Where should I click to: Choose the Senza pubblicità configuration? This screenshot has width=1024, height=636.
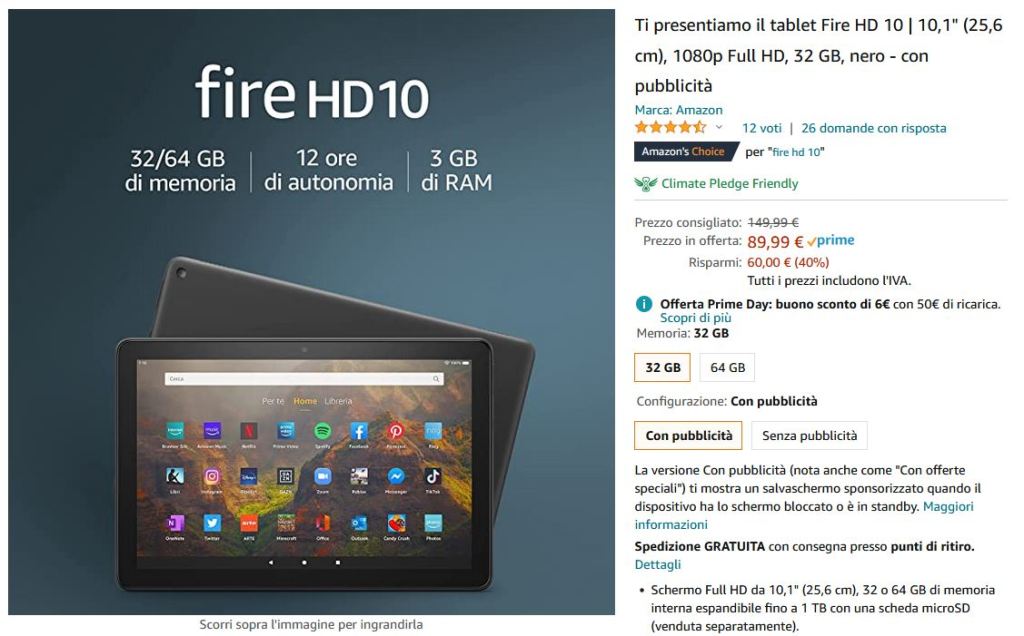click(809, 436)
